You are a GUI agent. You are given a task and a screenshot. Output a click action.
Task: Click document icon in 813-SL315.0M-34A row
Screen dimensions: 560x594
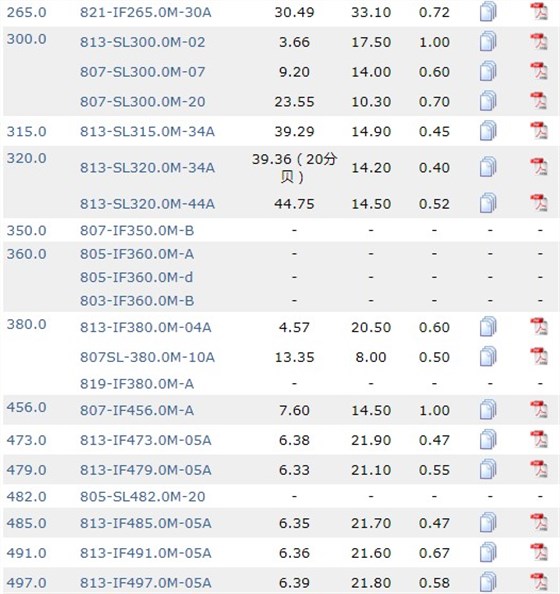click(488, 131)
